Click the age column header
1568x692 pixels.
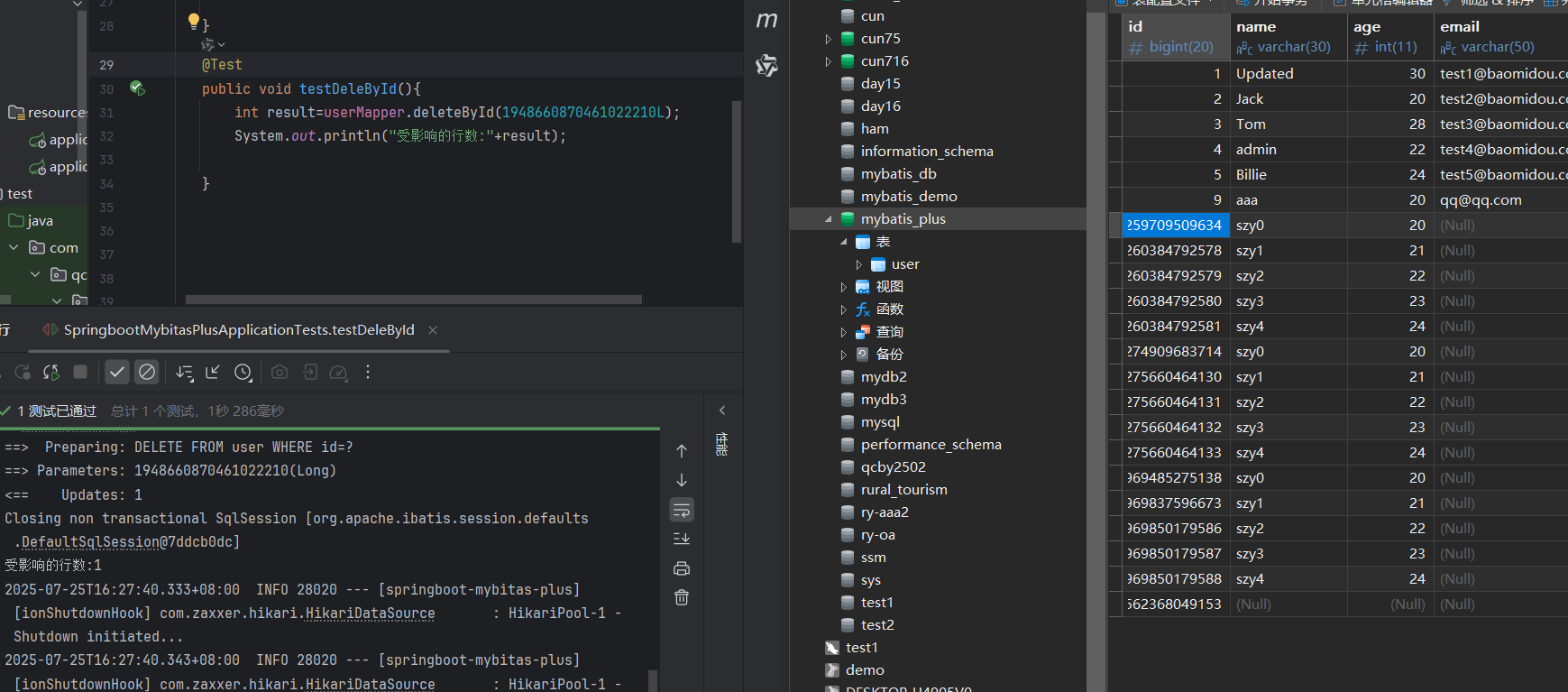point(1390,37)
